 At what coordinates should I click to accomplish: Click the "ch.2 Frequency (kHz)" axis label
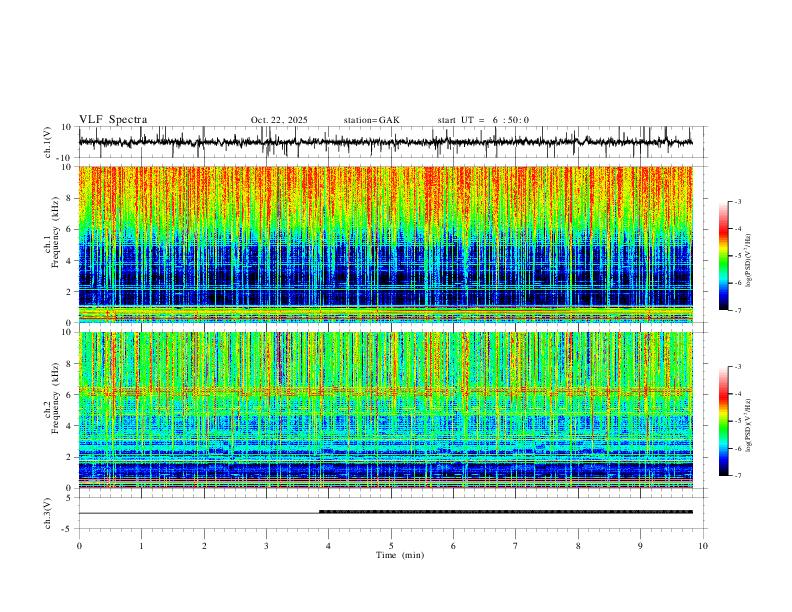[52, 398]
